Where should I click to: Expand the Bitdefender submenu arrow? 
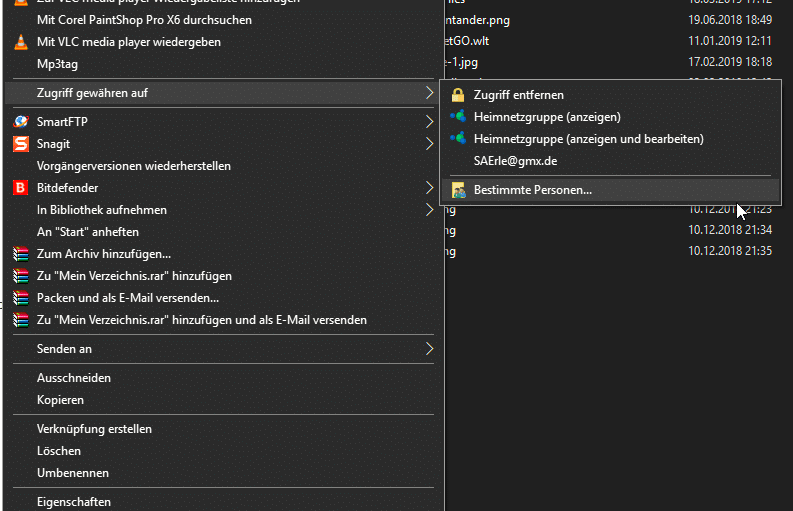429,188
